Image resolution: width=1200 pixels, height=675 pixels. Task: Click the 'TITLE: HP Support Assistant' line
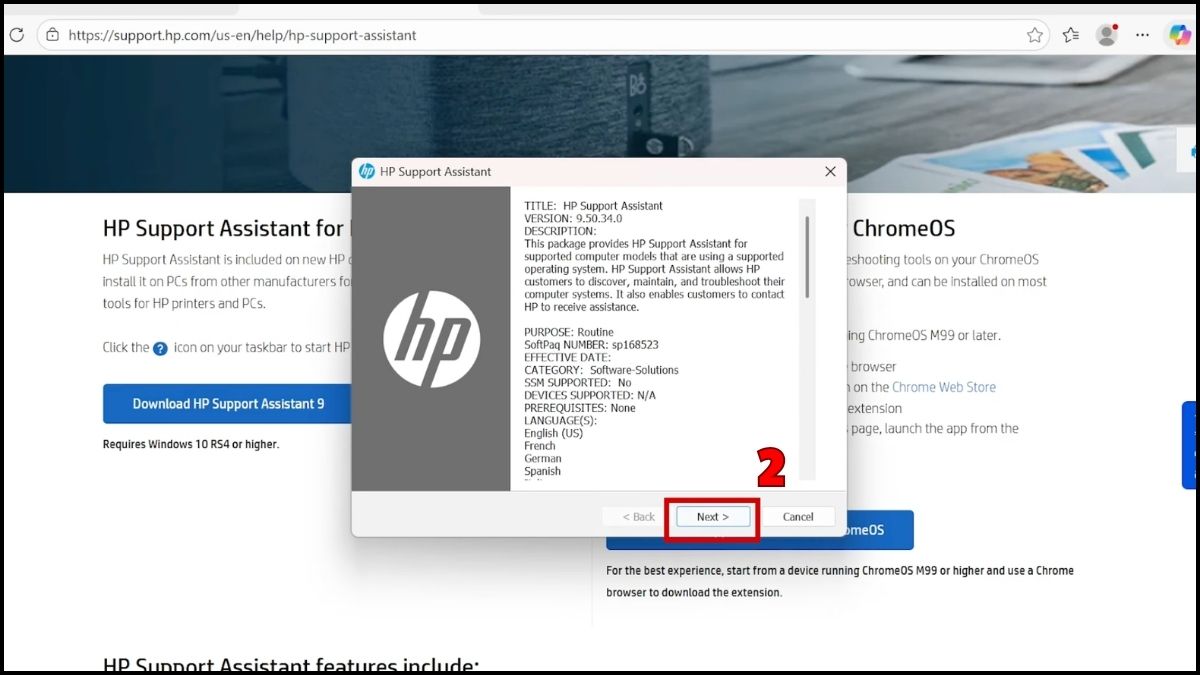593,206
